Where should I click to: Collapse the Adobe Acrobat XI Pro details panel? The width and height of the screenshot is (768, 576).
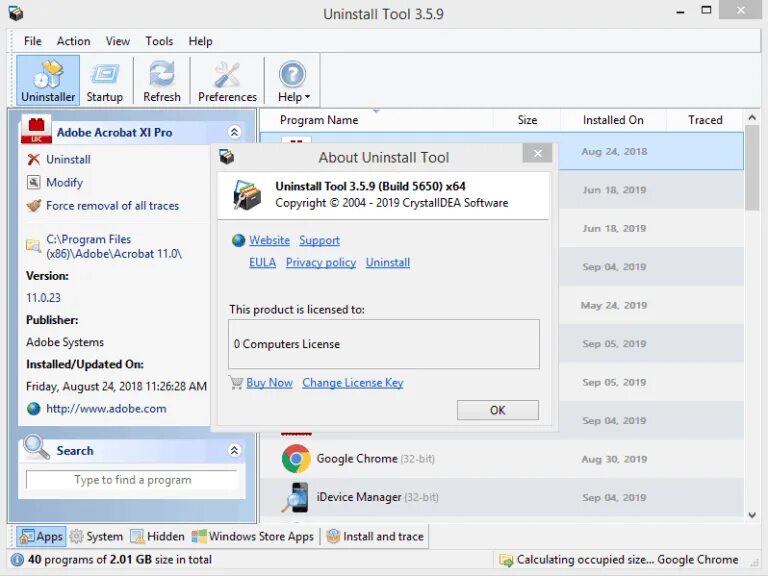pyautogui.click(x=235, y=132)
